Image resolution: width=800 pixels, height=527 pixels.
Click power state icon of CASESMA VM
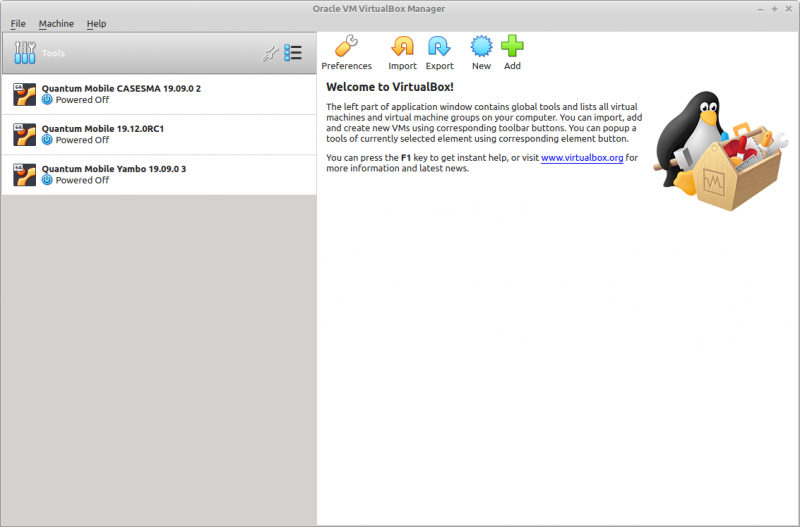47,100
